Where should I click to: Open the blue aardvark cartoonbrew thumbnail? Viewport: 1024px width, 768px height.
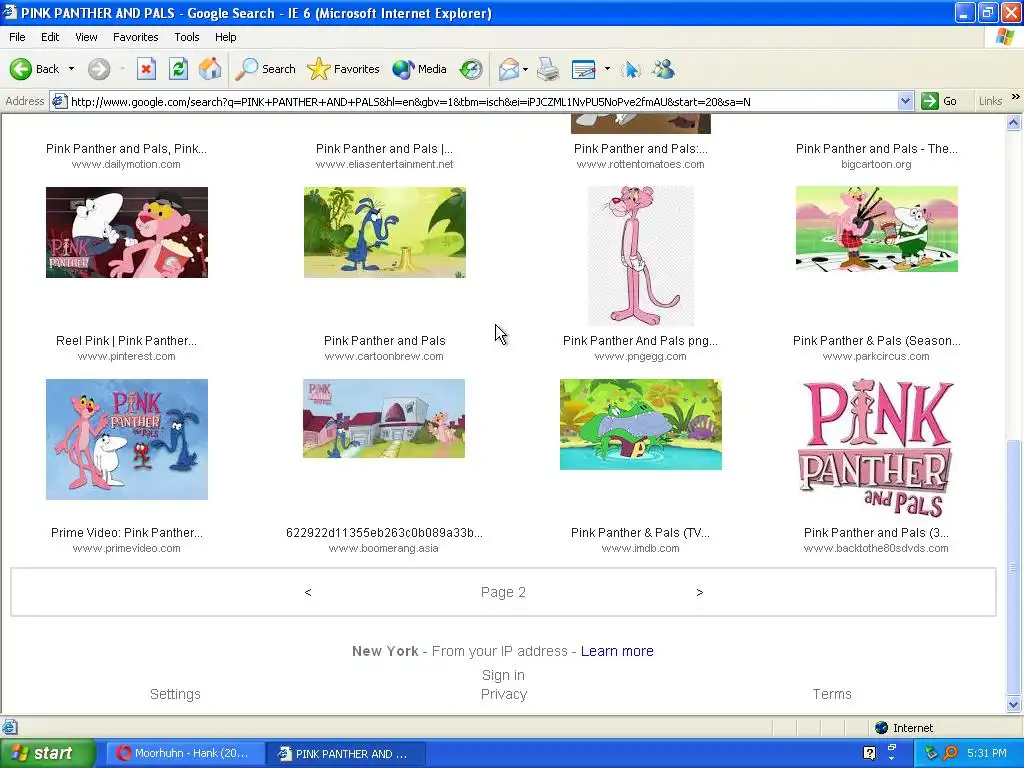385,232
